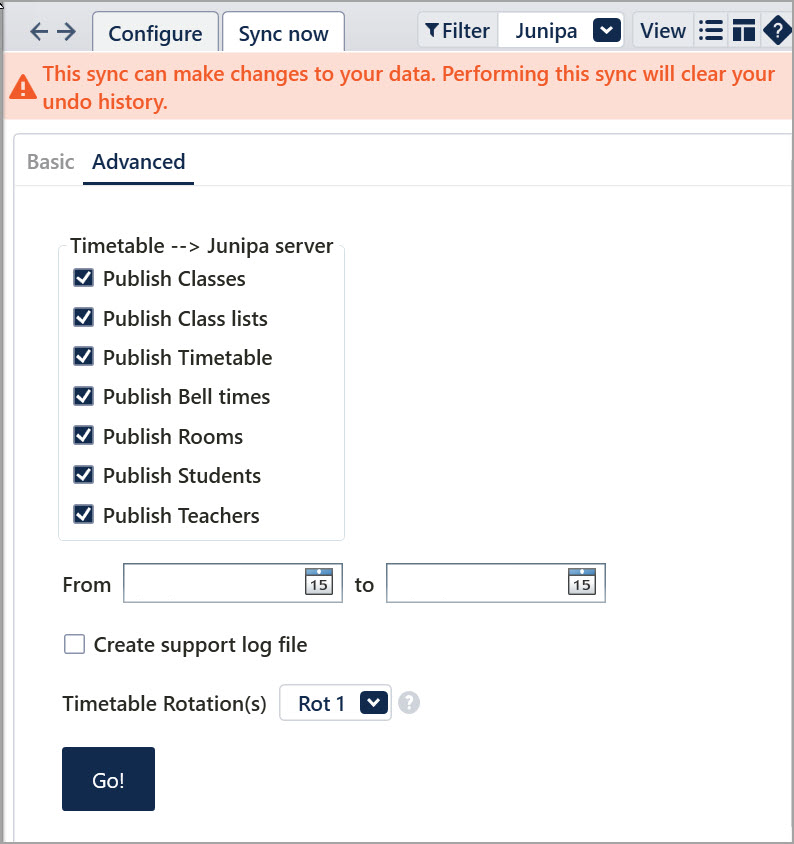Click the table layout view icon
Image resolution: width=794 pixels, height=844 pixels.
pos(743,31)
